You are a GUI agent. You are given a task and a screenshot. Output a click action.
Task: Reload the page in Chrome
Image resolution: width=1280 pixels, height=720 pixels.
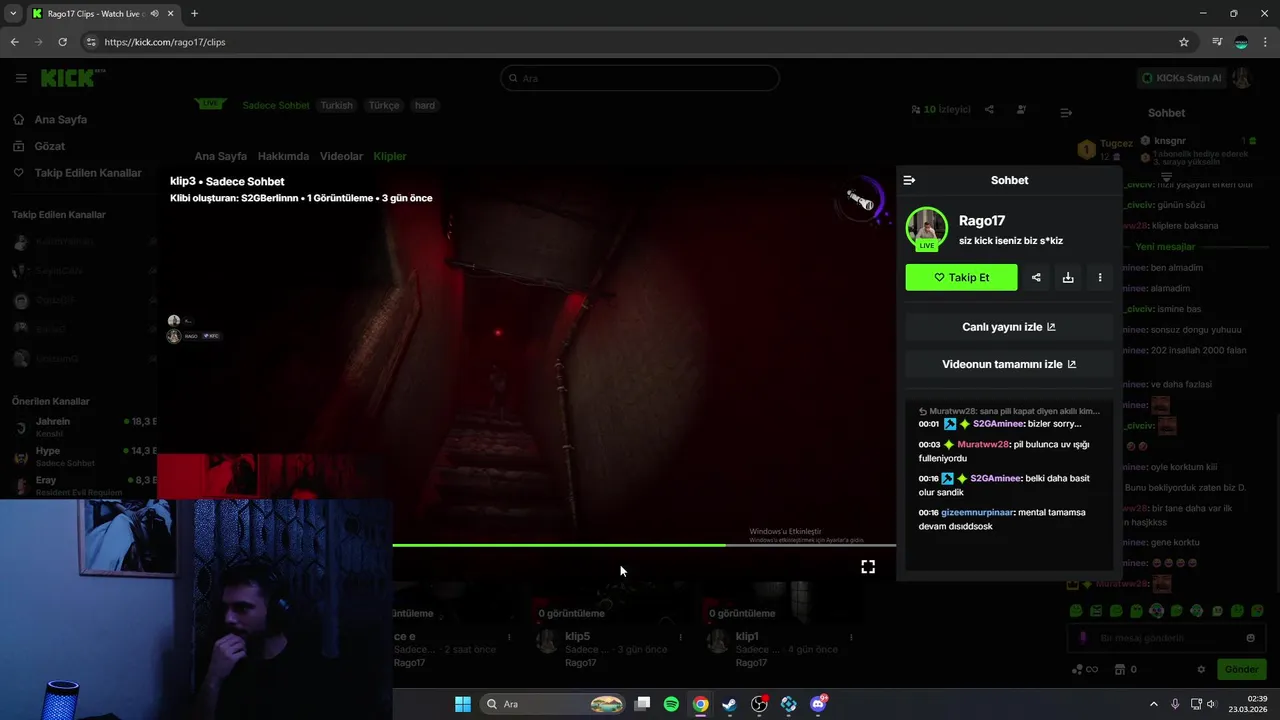pyautogui.click(x=62, y=42)
